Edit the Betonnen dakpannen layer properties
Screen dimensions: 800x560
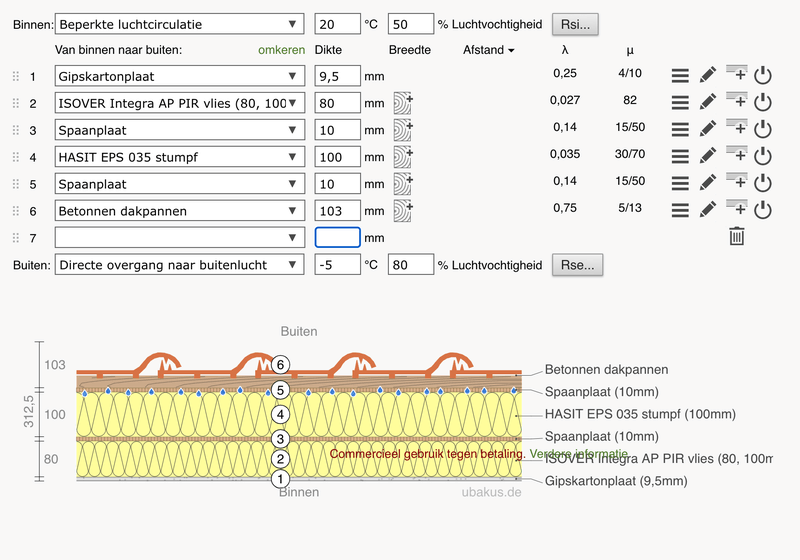pos(708,210)
